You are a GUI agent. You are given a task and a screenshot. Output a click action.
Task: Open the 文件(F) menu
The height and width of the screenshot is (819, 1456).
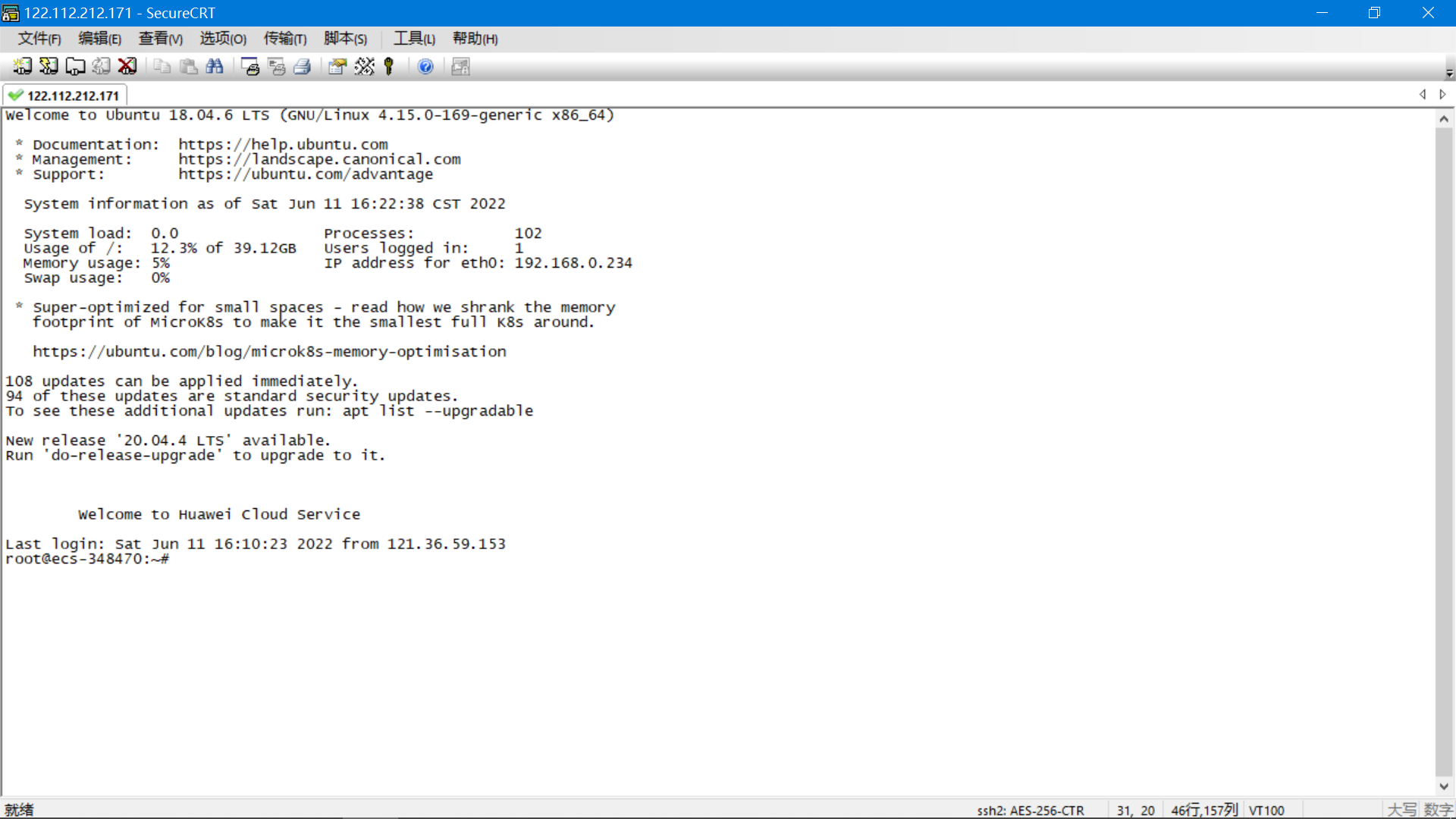coord(39,39)
